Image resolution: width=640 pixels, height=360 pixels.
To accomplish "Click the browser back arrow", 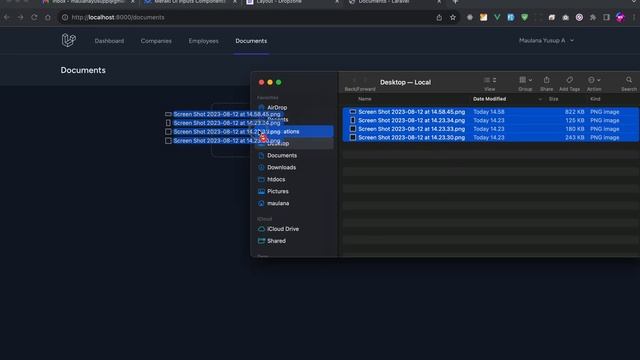I will coord(7,17).
